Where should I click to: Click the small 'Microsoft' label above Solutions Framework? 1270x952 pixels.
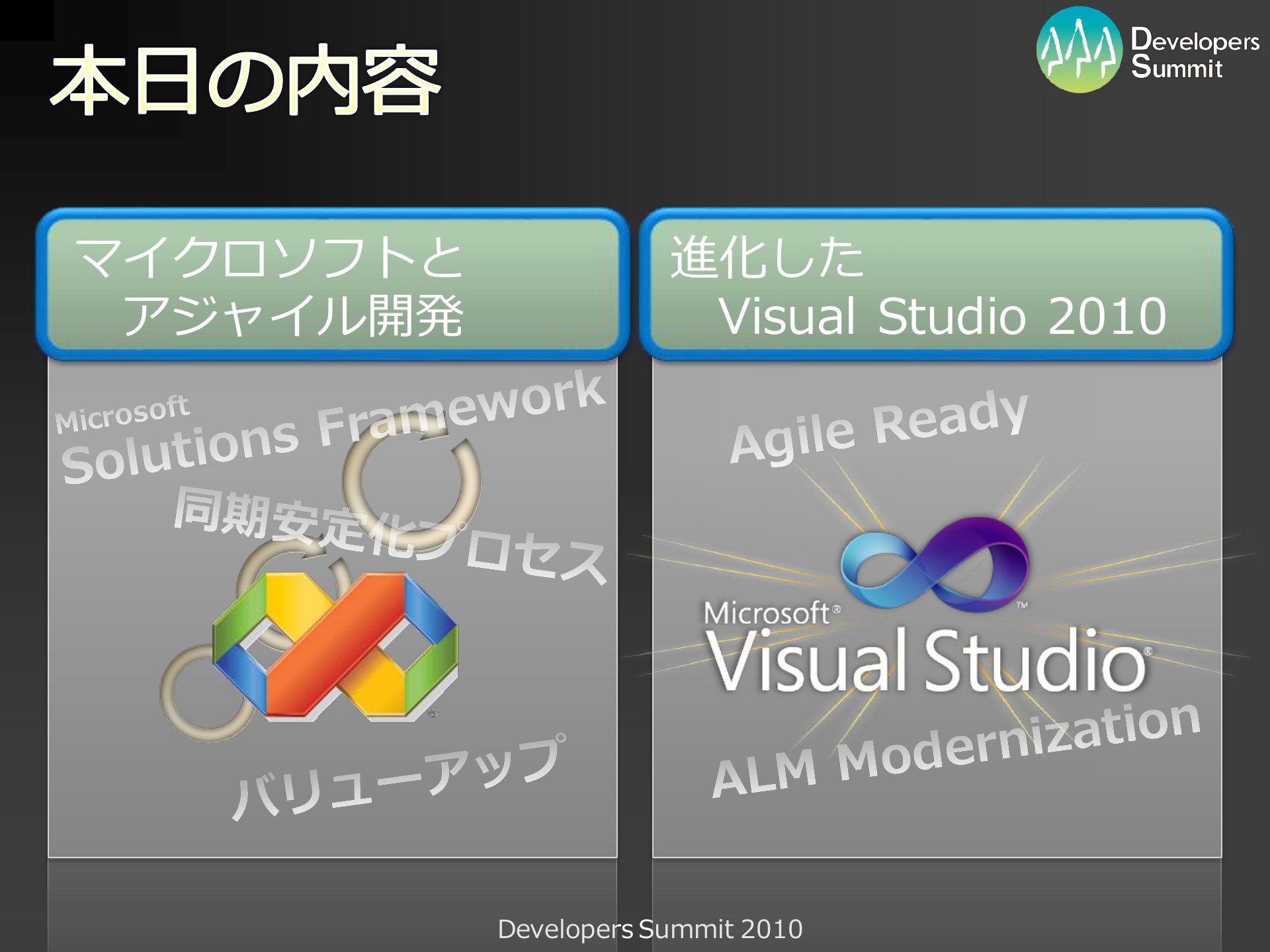(x=122, y=414)
